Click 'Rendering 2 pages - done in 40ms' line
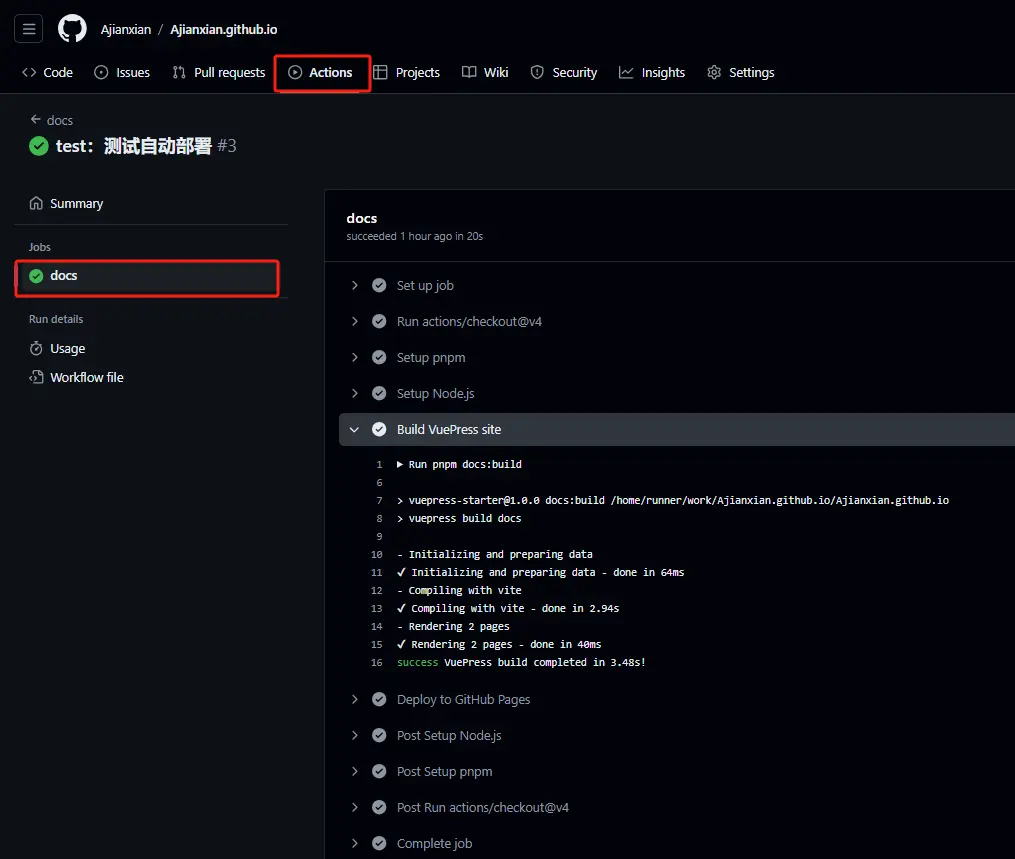 click(499, 645)
